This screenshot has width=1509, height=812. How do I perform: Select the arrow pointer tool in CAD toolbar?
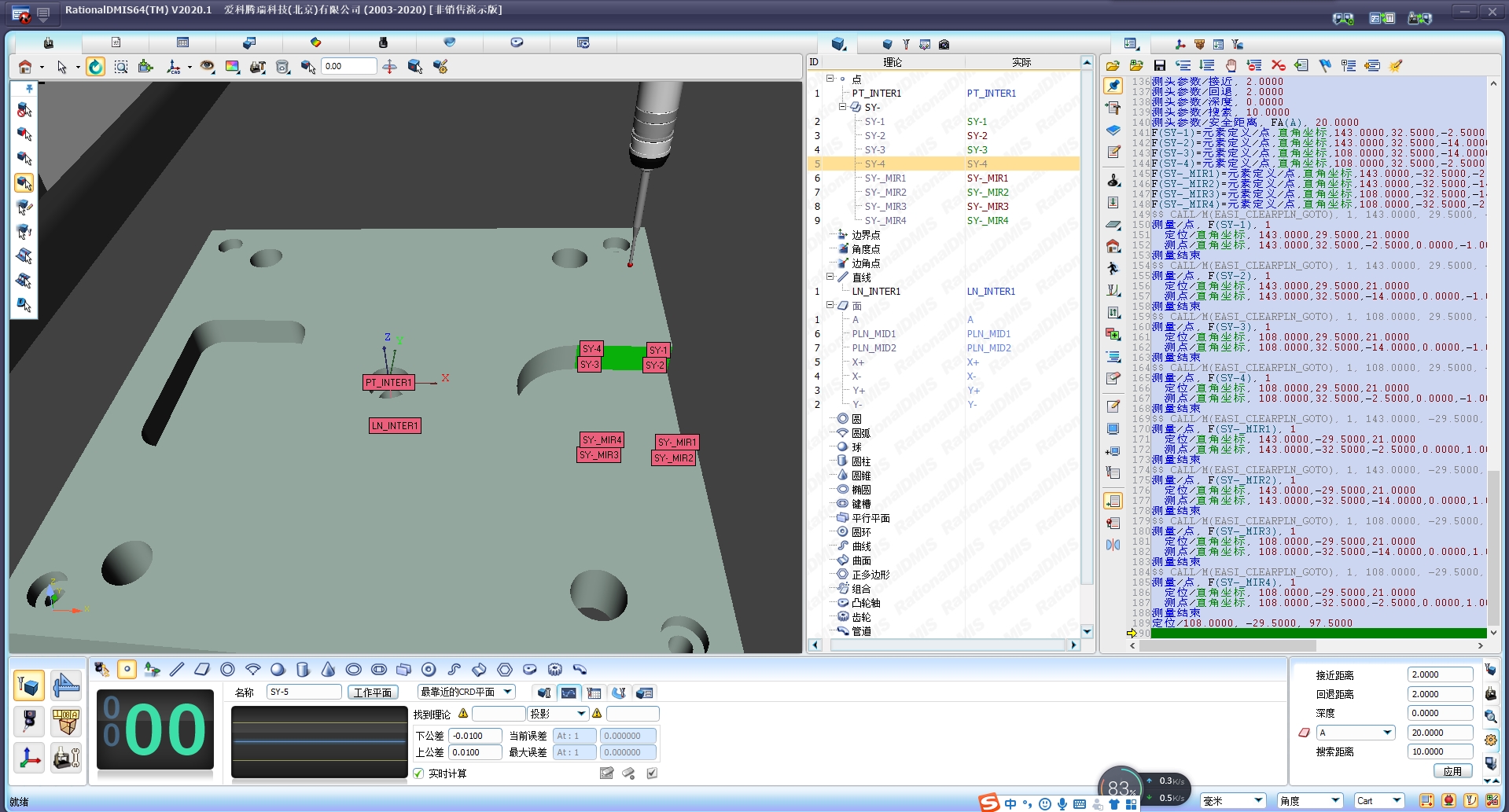pos(62,67)
